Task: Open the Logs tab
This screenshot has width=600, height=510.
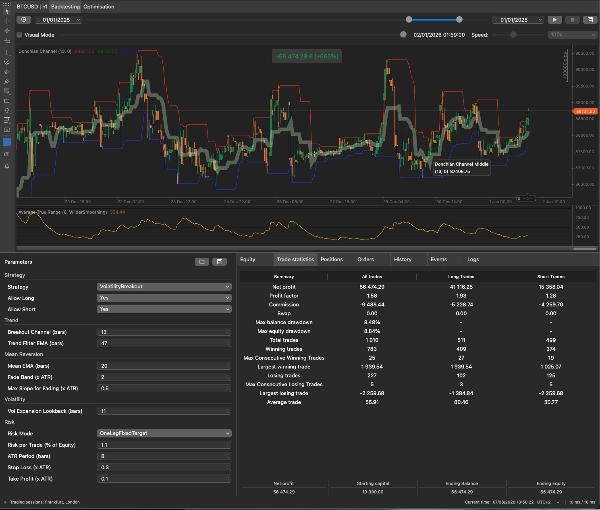Action: (x=473, y=259)
